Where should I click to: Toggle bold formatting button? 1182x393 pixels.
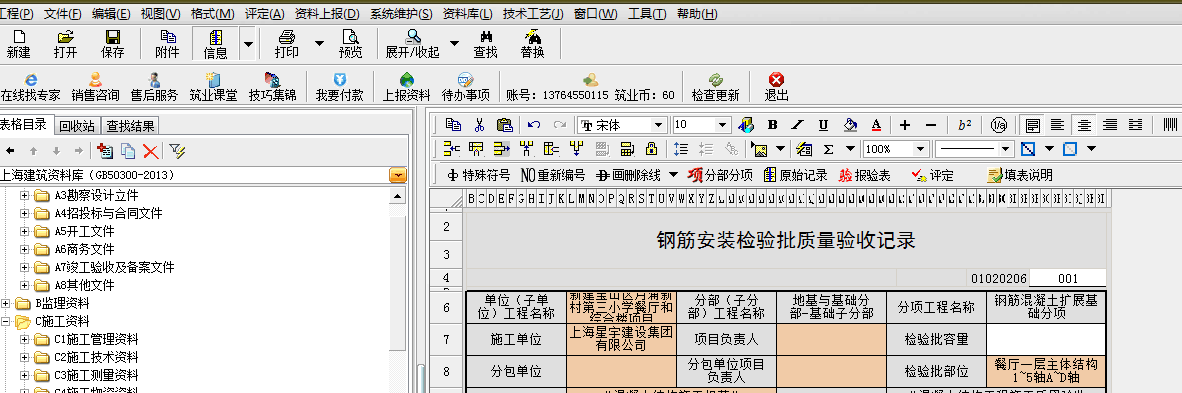[x=772, y=125]
